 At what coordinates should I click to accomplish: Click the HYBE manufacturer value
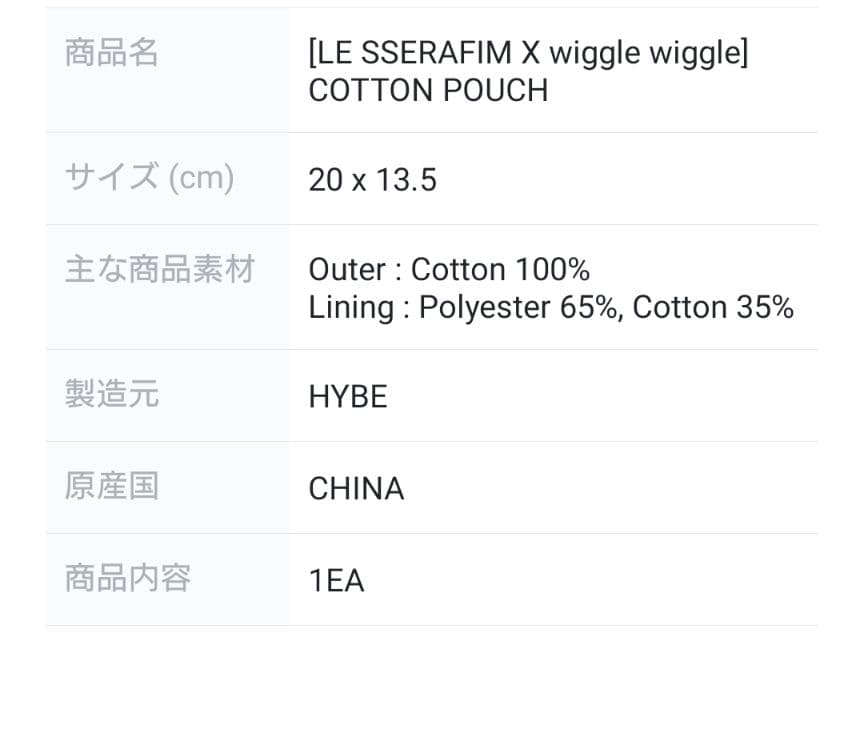point(347,397)
